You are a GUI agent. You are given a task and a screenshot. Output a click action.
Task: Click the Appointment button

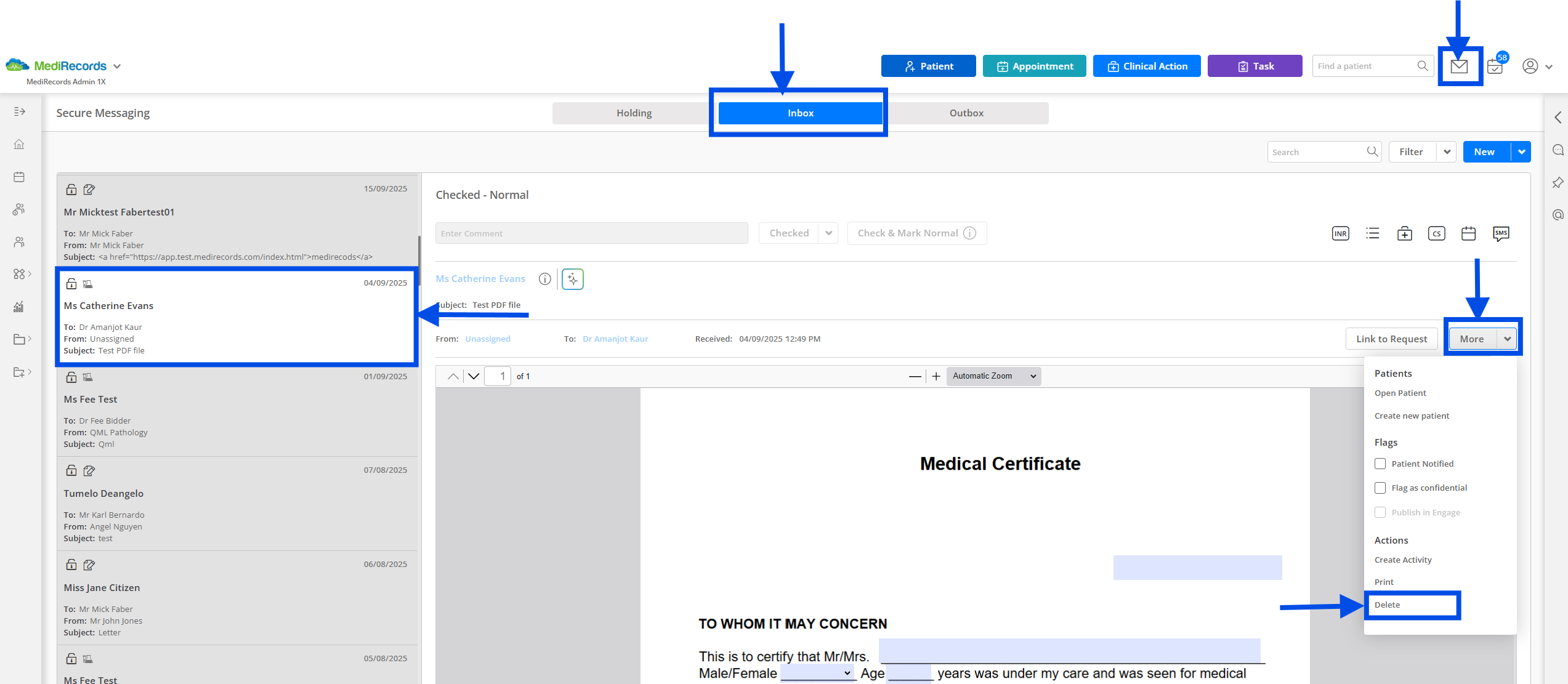pyautogui.click(x=1034, y=66)
